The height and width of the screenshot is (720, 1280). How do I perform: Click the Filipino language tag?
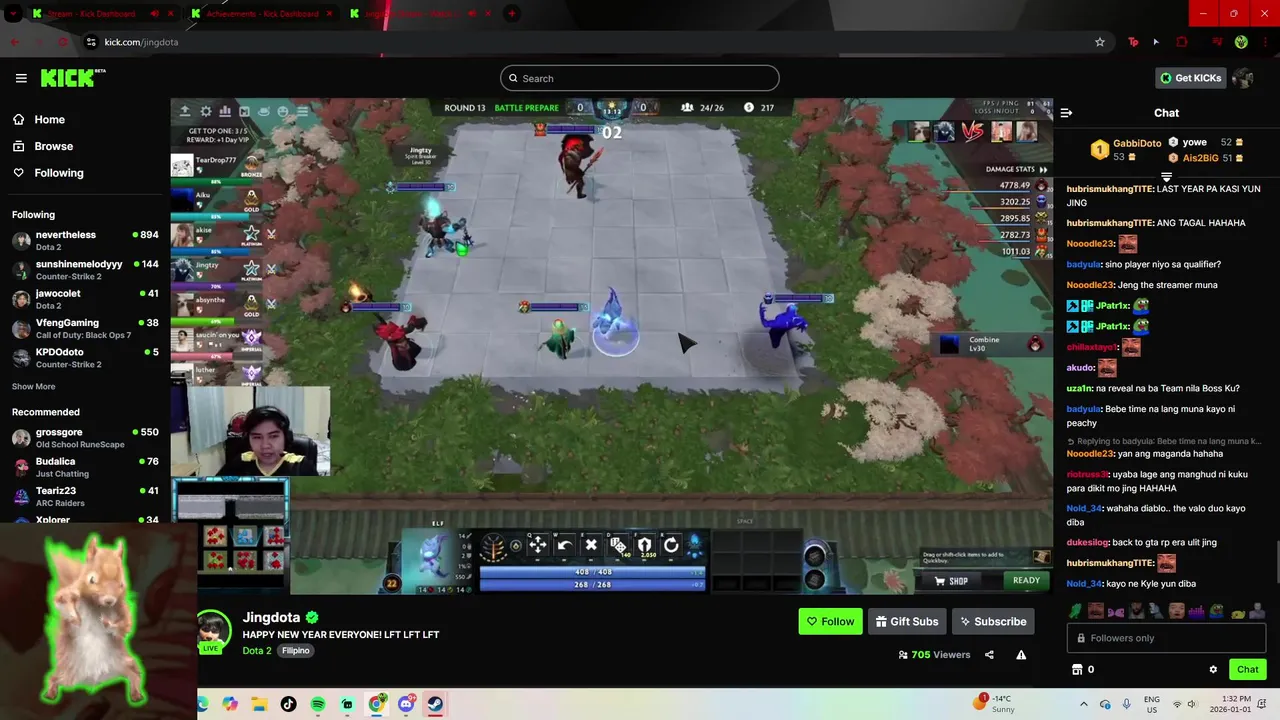coord(296,650)
